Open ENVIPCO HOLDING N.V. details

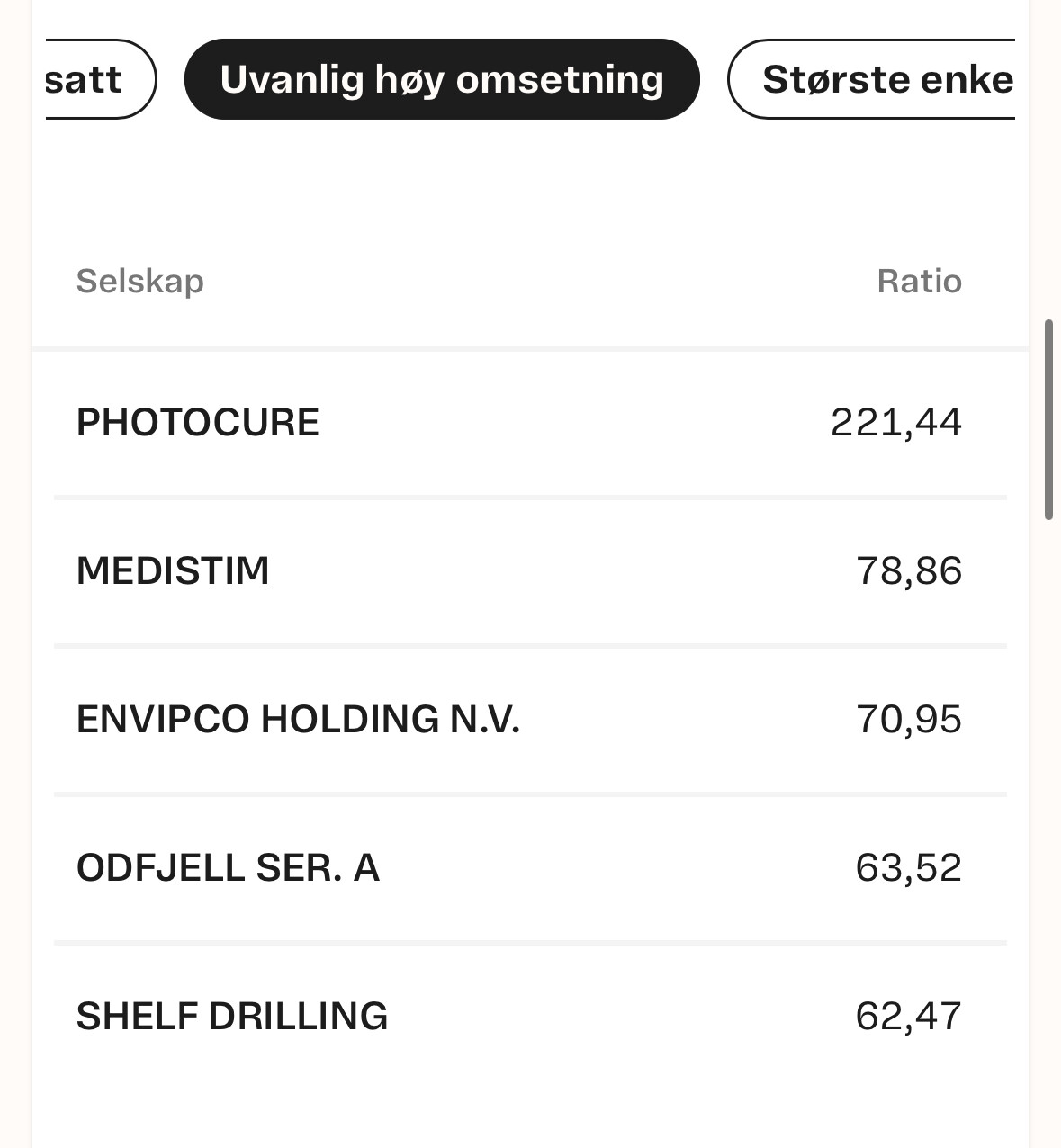(x=530, y=720)
